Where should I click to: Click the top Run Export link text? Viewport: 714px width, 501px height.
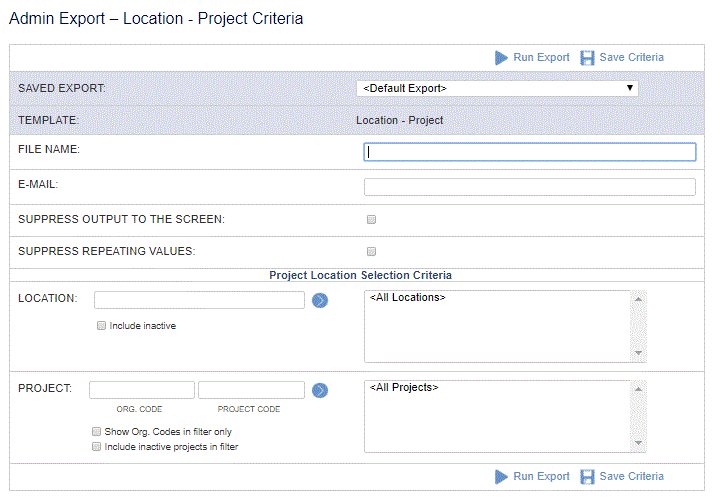tap(541, 57)
